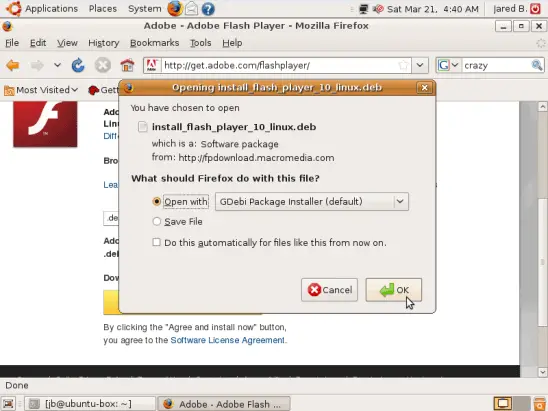The image size is (548, 411).
Task: Click the clock showing Sat Mar 21
Action: point(433,9)
